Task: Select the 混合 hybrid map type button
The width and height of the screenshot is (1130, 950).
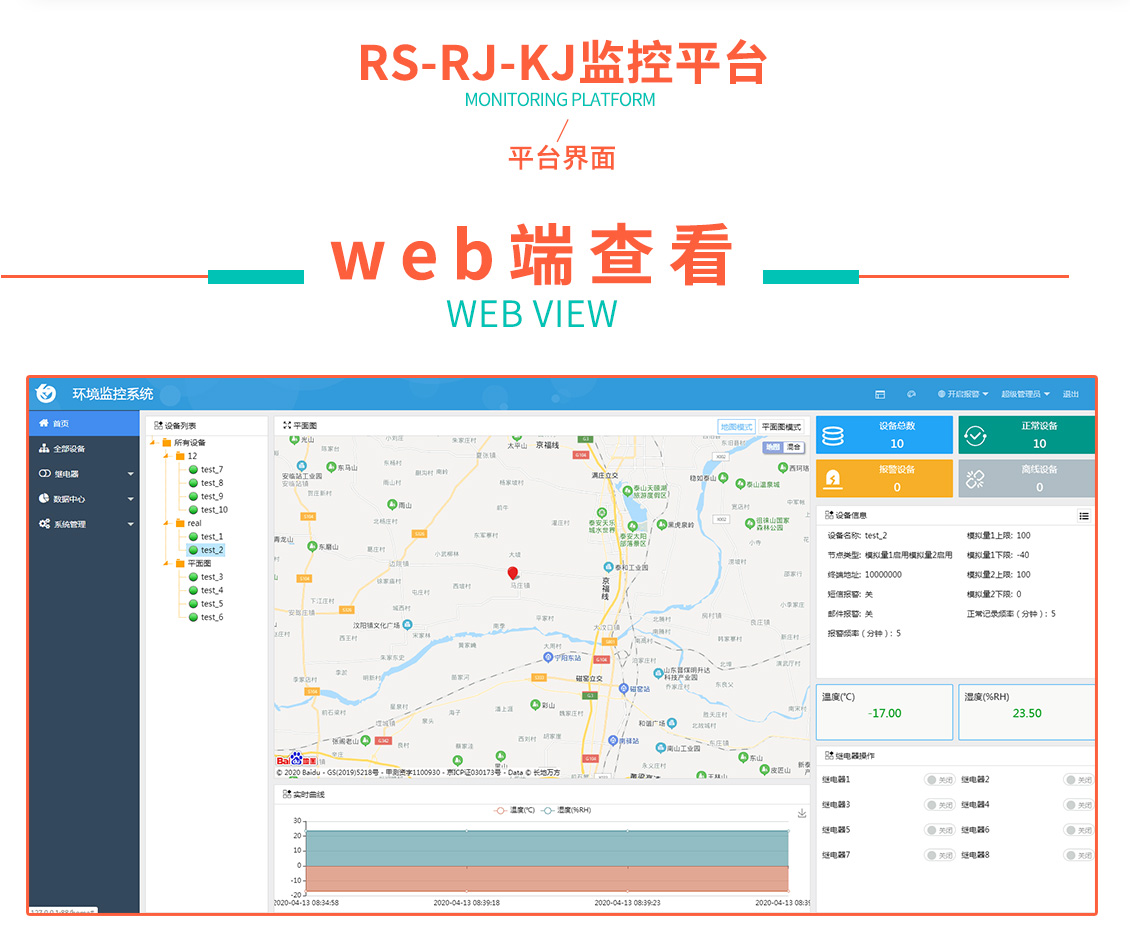Action: click(794, 447)
